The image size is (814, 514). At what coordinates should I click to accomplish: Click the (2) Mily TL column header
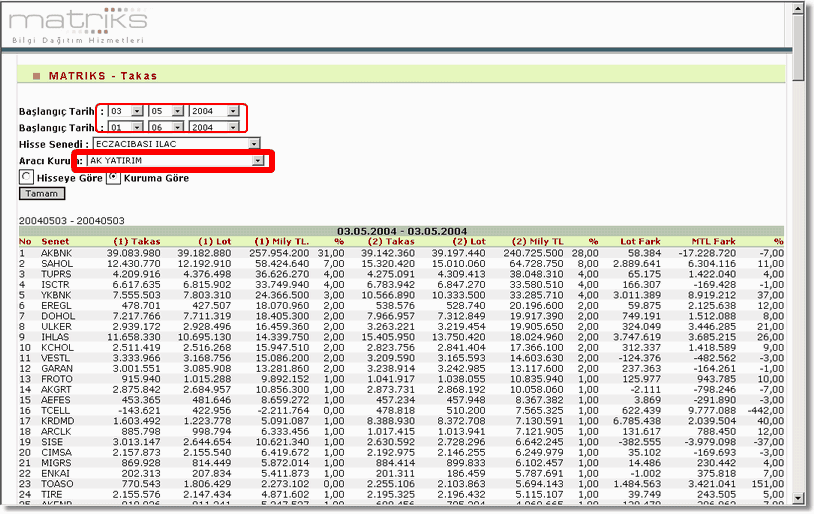click(538, 241)
